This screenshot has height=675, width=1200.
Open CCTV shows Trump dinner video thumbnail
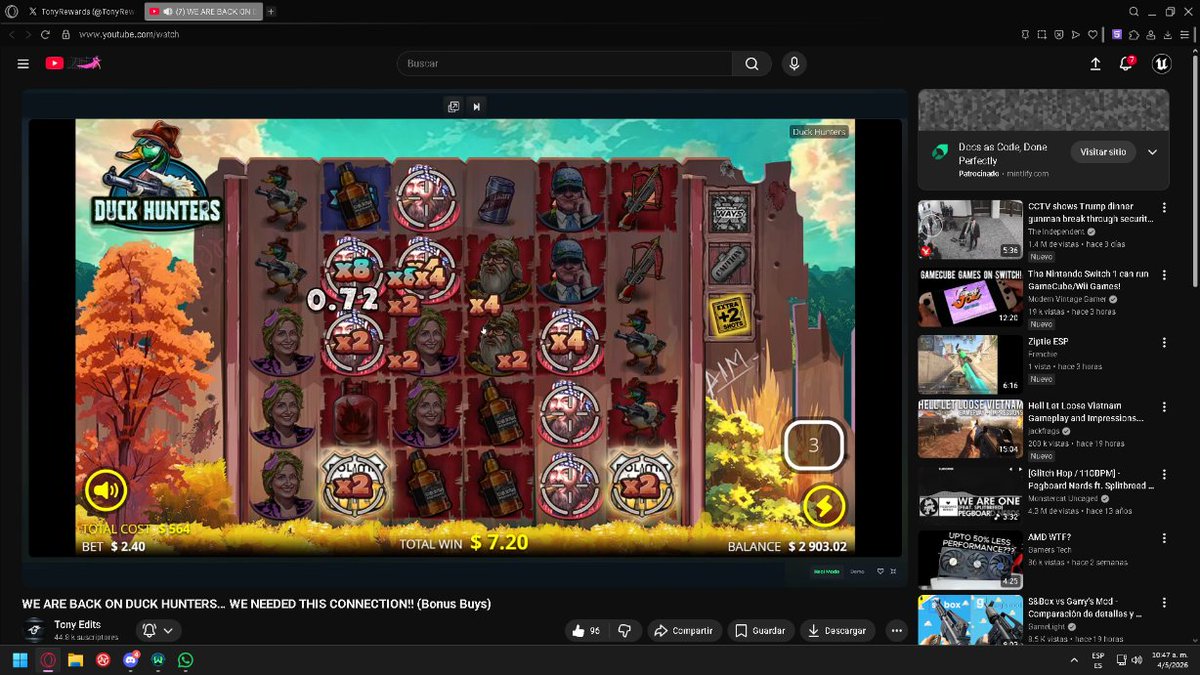(970, 229)
